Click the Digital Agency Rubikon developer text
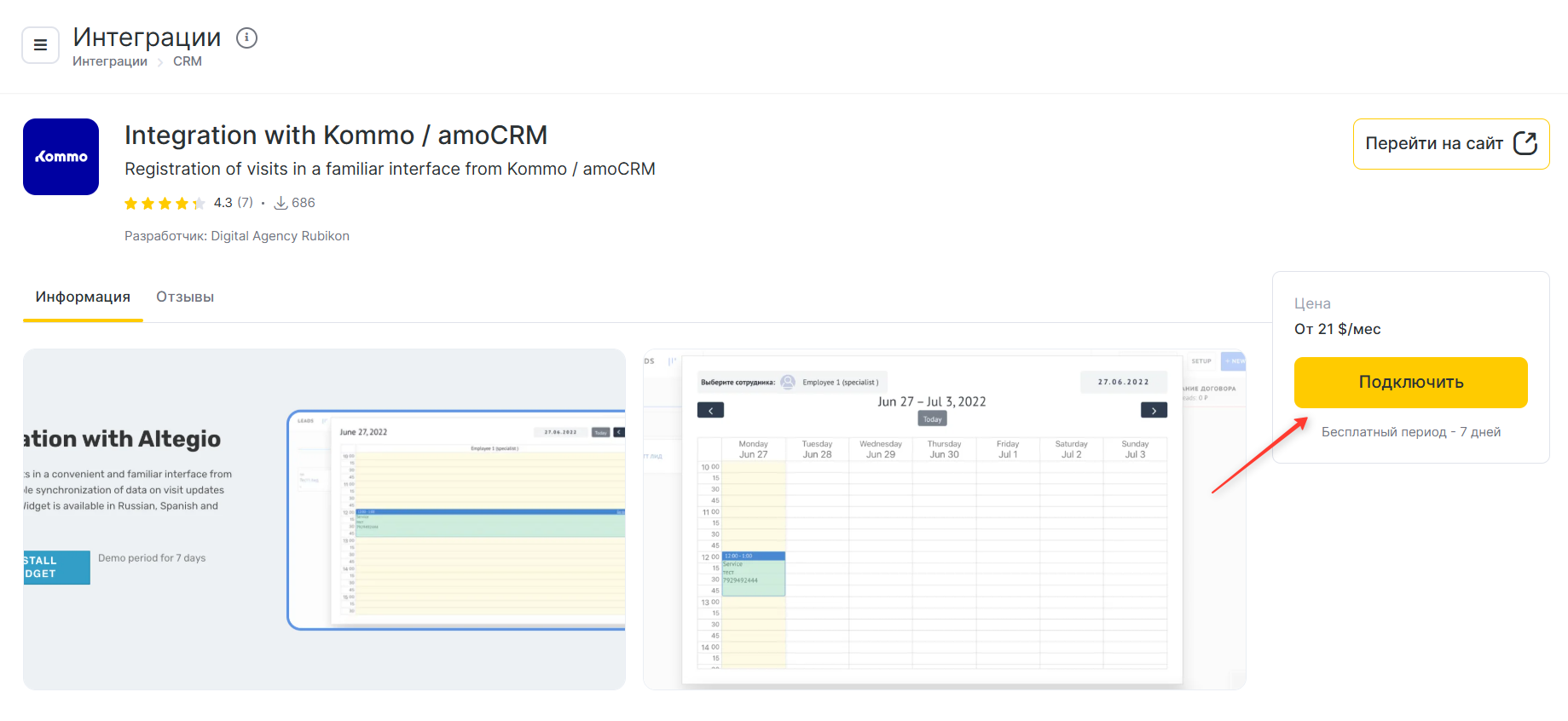The width and height of the screenshot is (1568, 721). 280,236
